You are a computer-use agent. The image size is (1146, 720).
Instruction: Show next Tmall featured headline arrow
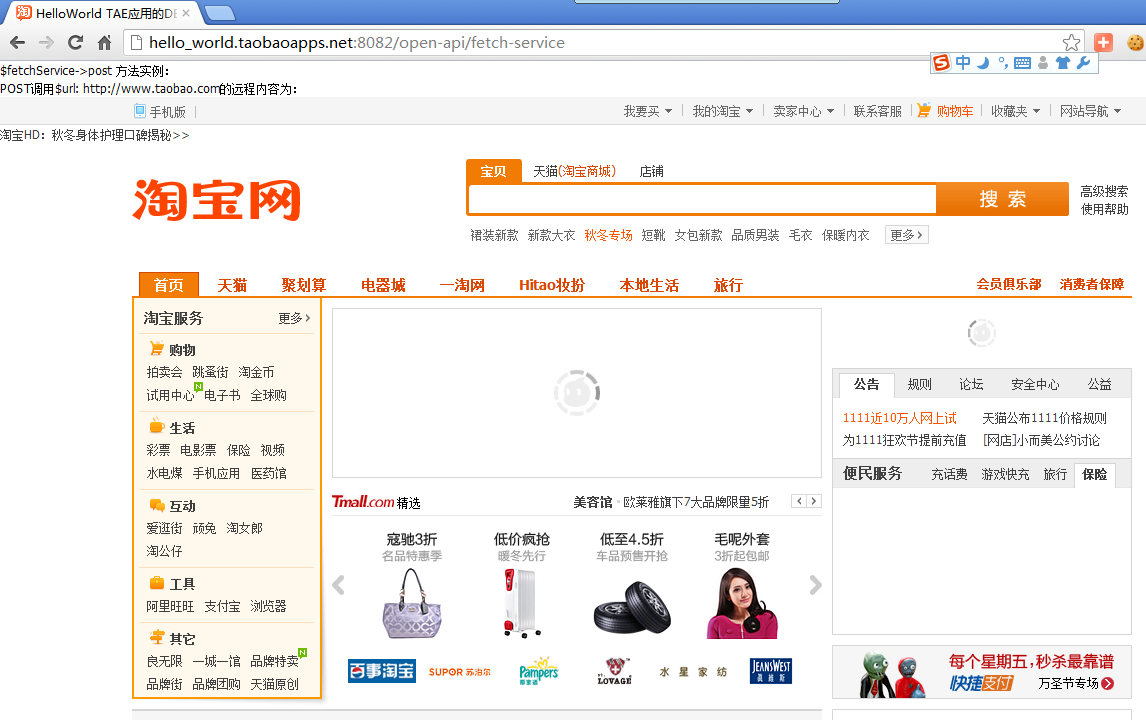point(813,501)
